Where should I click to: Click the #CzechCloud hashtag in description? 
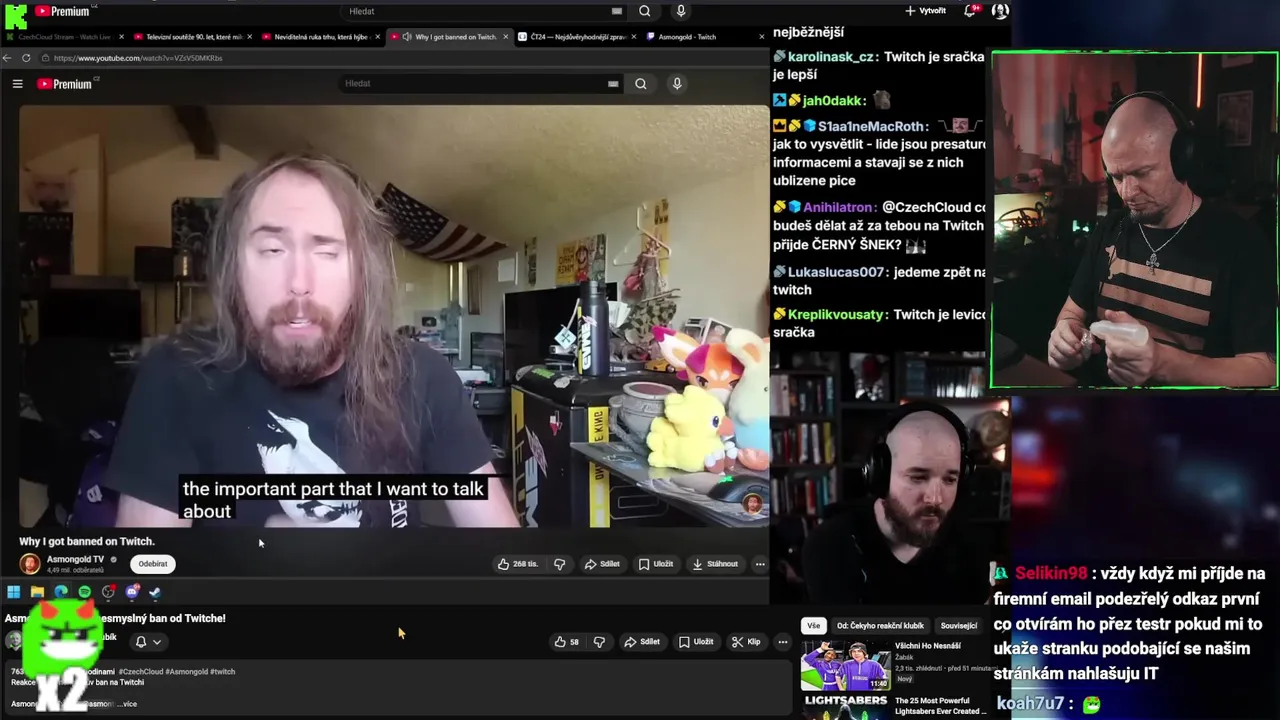click(140, 672)
